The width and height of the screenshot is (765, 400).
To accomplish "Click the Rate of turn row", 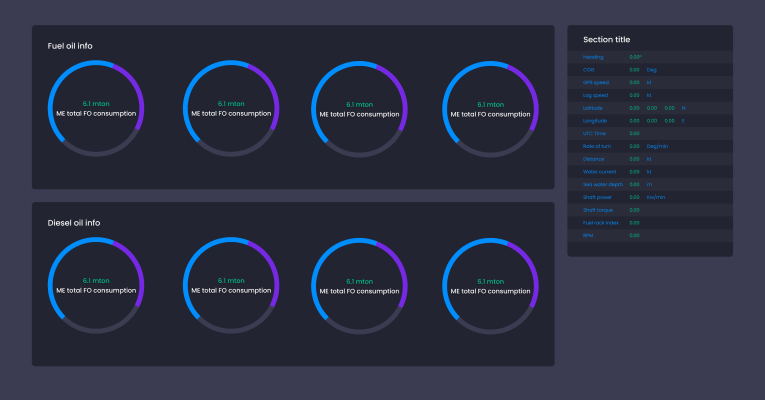I will [649, 146].
